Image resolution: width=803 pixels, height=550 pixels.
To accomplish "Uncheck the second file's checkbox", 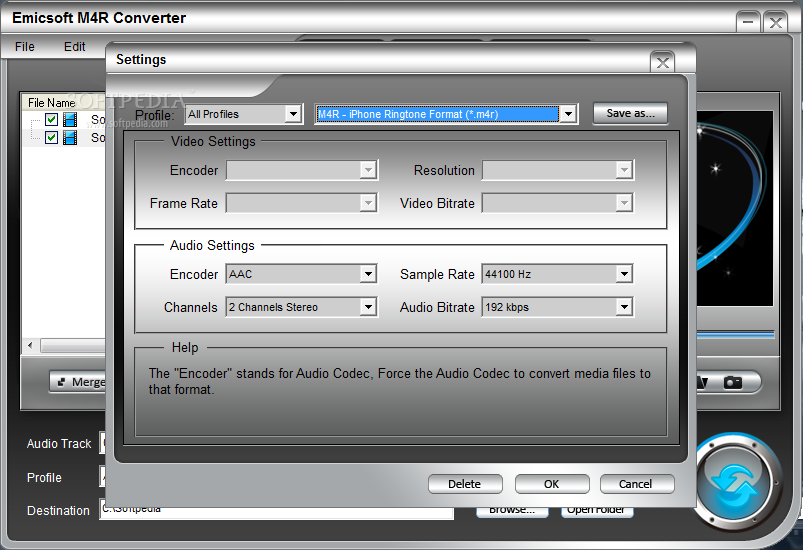I will 51,137.
